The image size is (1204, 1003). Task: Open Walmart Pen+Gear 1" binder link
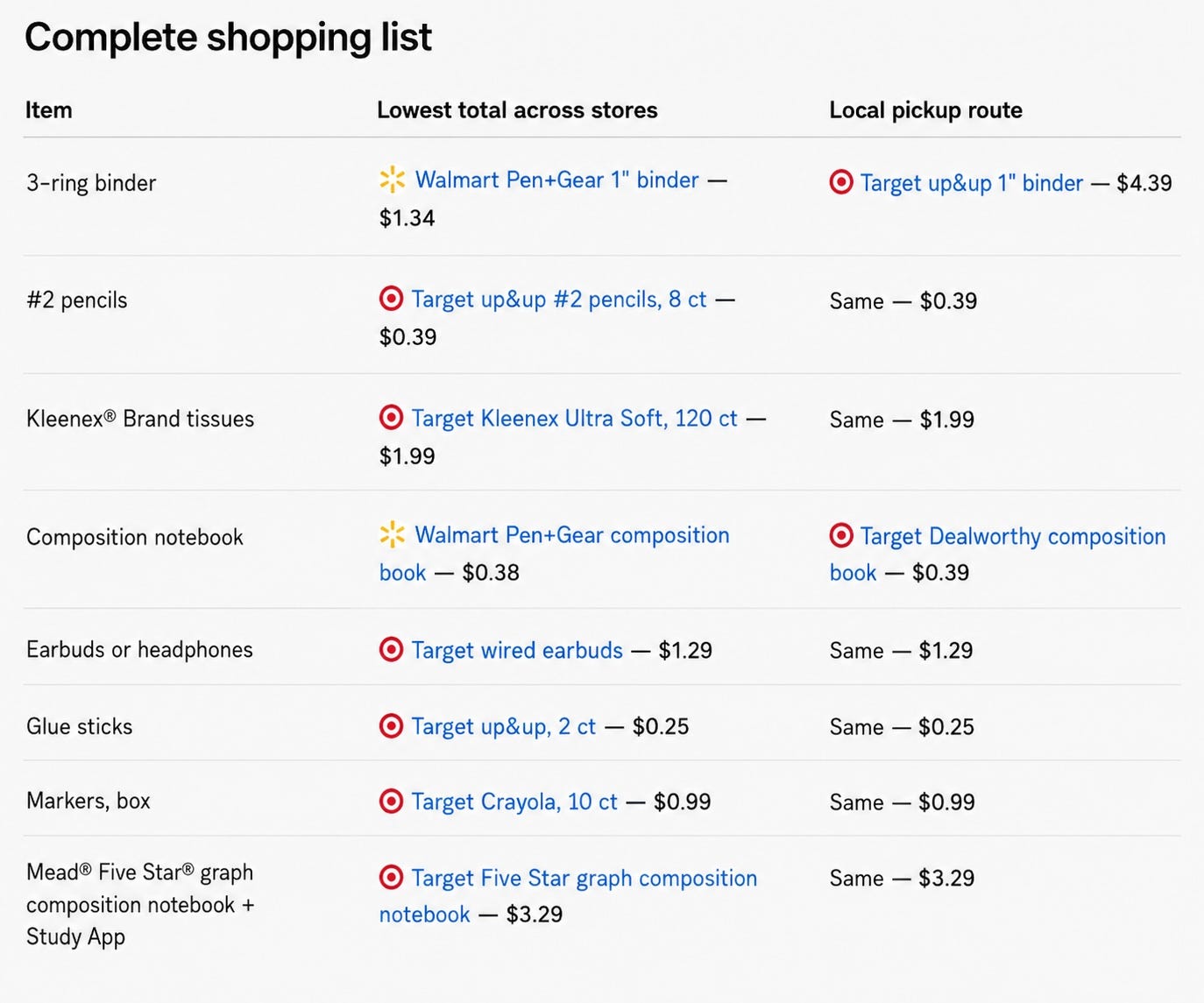(x=556, y=180)
